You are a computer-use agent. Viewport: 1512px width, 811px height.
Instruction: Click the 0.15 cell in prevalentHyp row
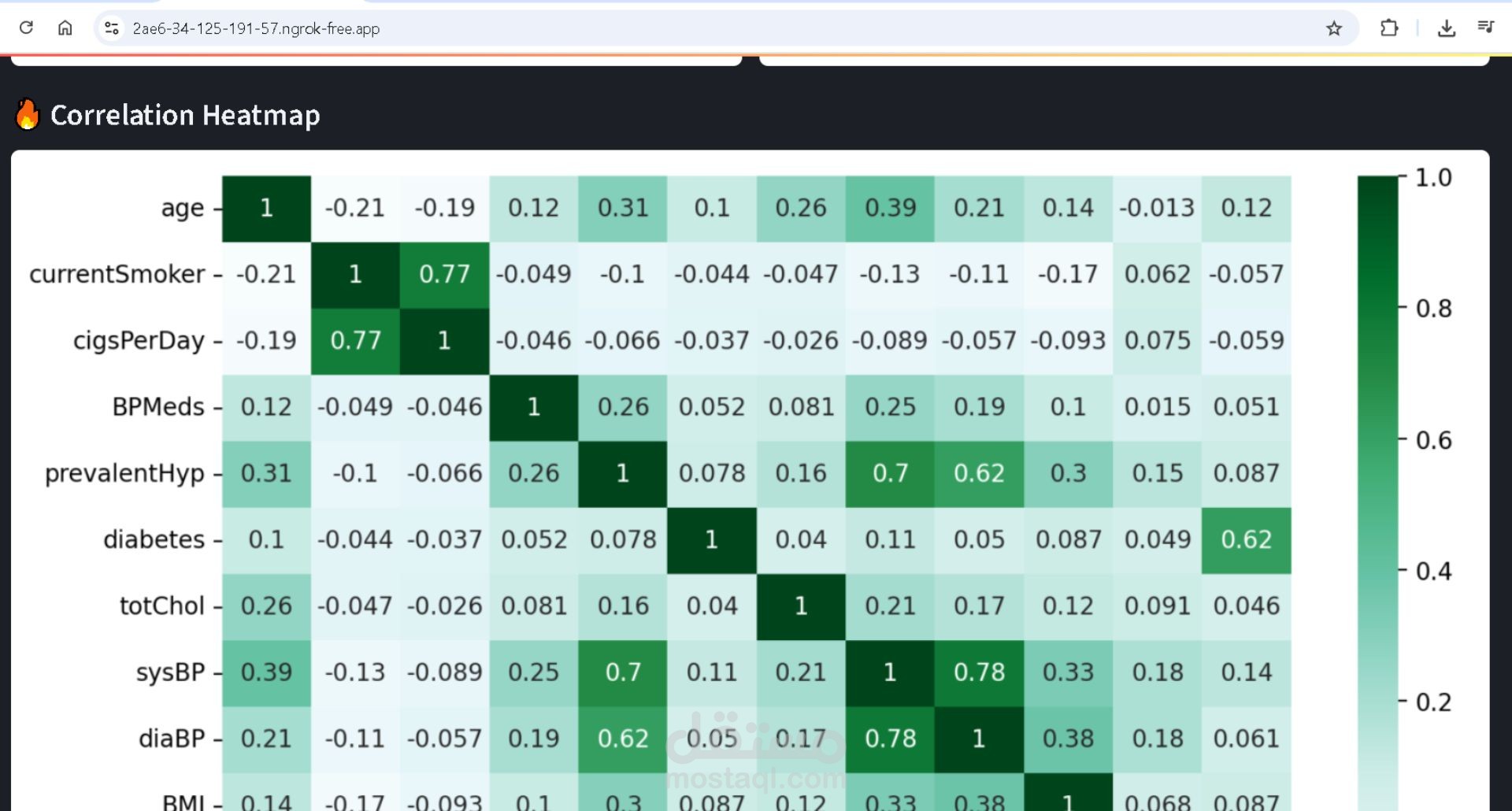(1157, 474)
